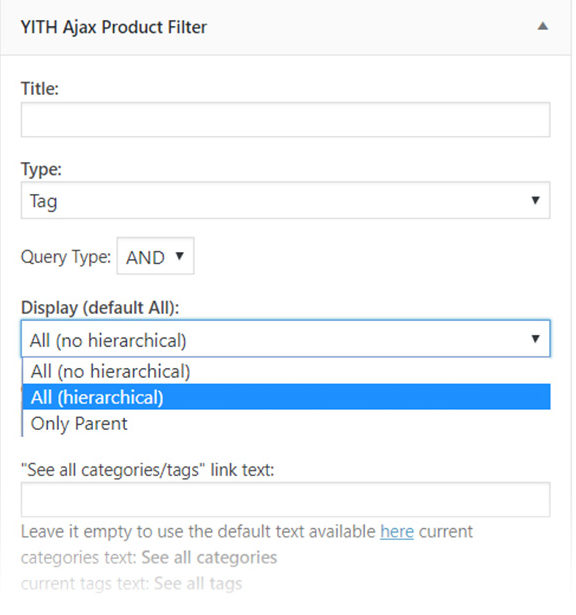Open the Query Type AND dropdown
576x615 pixels.
155,256
